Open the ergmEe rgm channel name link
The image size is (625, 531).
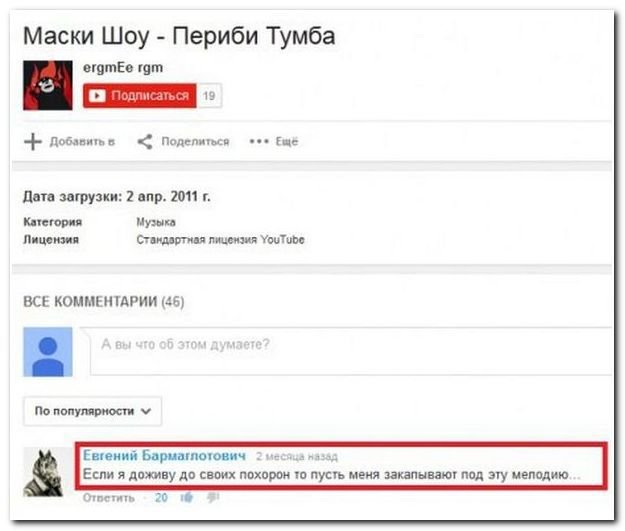click(x=123, y=68)
